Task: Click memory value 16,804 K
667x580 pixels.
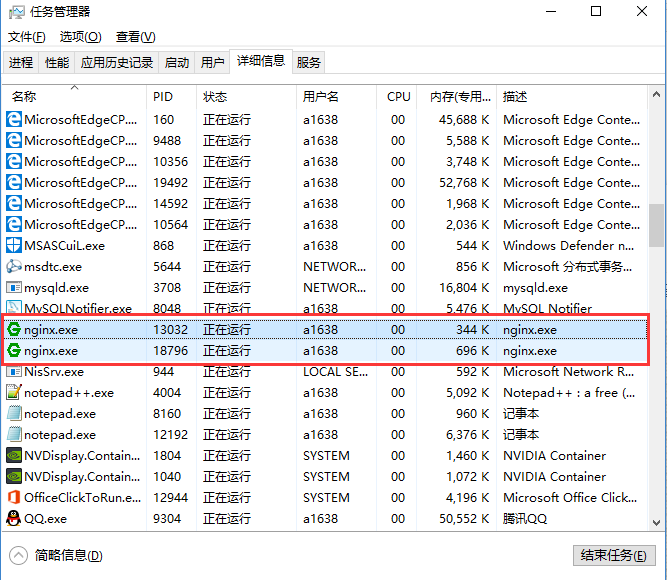Action: (x=464, y=288)
